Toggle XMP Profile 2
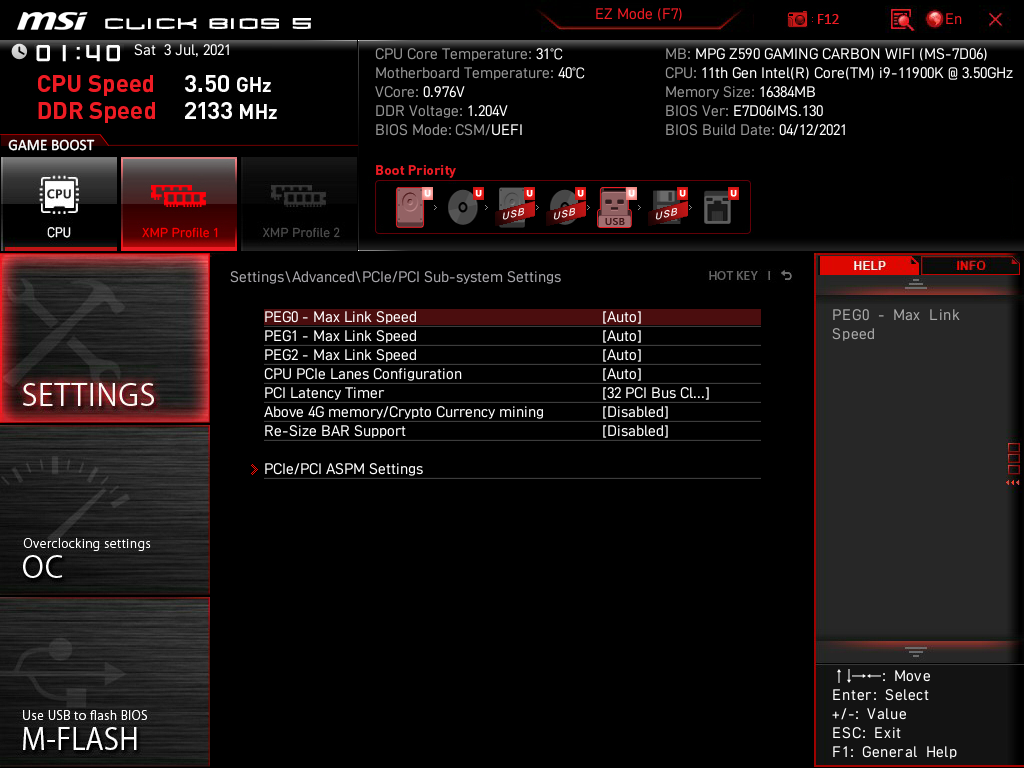This screenshot has height=768, width=1024. [300, 203]
